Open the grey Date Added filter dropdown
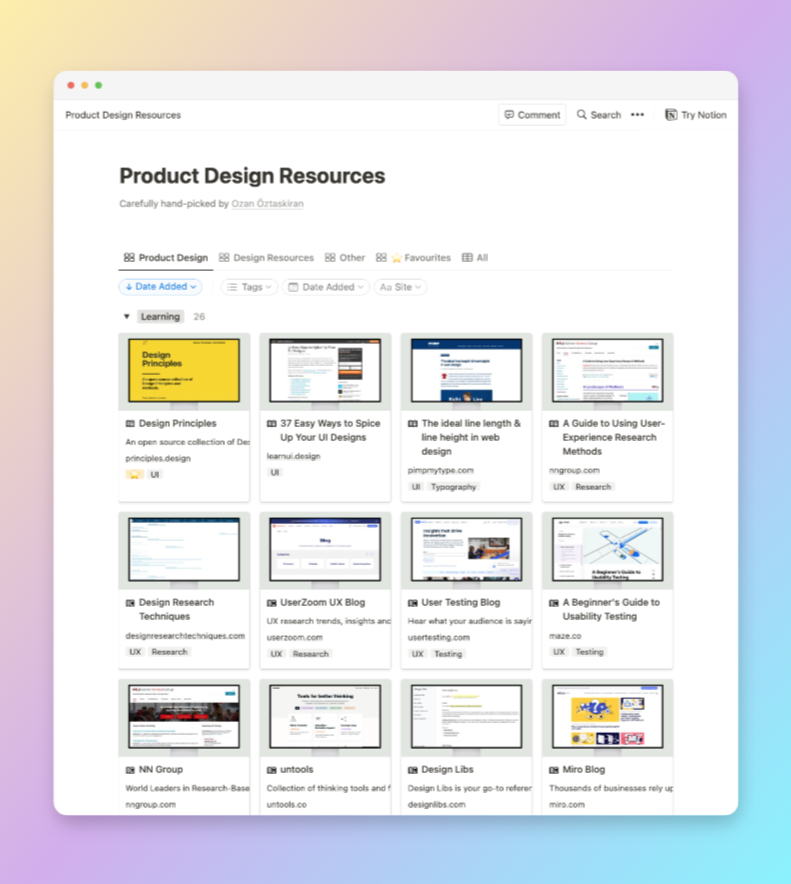The height and width of the screenshot is (884, 791). click(325, 287)
